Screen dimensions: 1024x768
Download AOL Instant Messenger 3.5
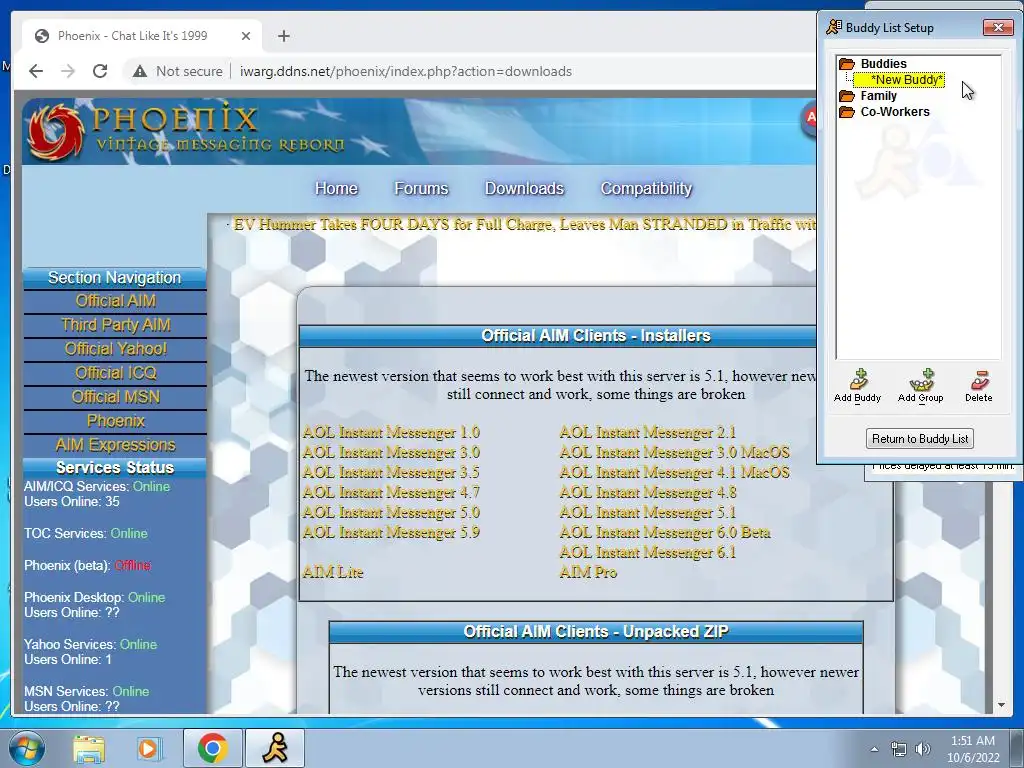[391, 472]
